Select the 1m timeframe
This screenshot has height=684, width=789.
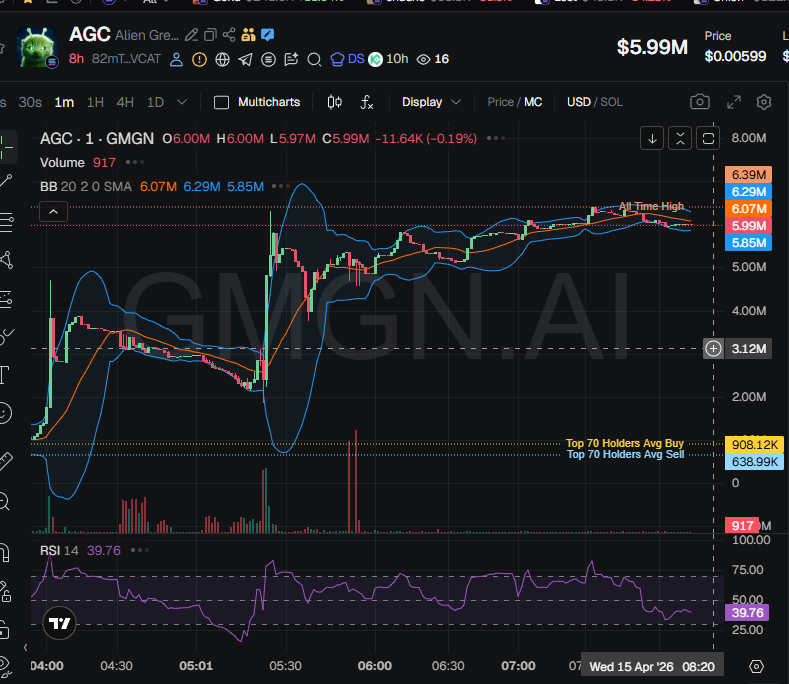coord(64,102)
